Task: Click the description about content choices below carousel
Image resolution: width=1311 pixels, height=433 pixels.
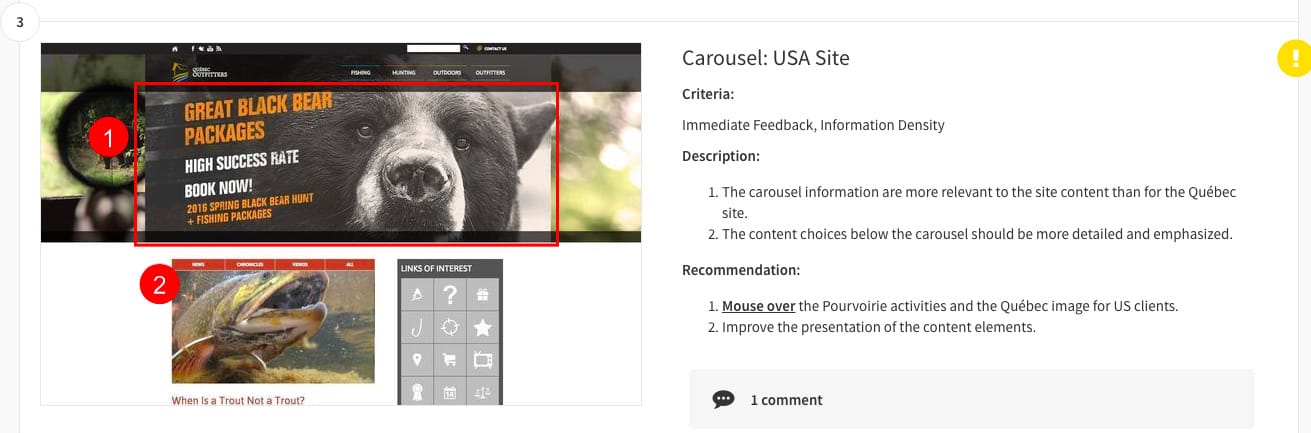Action: 977,235
